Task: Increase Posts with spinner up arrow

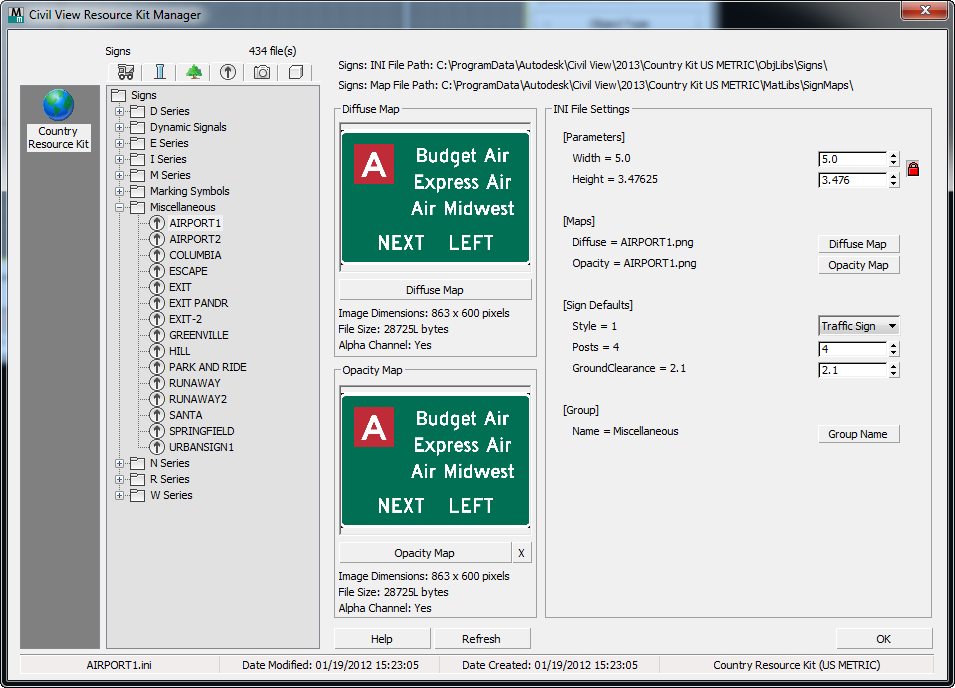Action: 893,345
